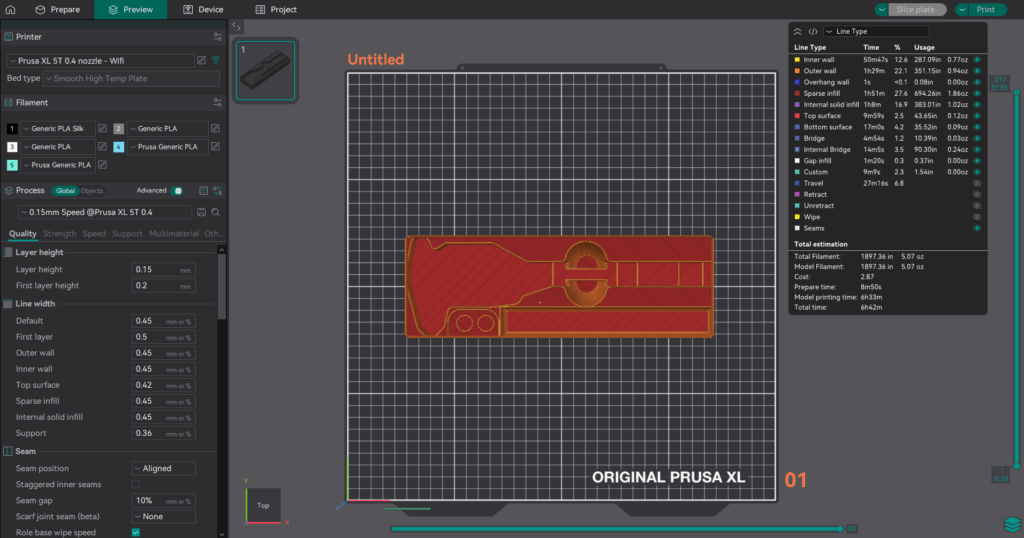
Task: Save the process preset with disk icon
Action: [x=202, y=212]
